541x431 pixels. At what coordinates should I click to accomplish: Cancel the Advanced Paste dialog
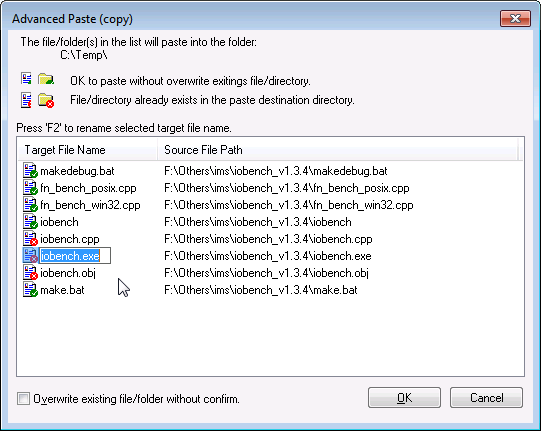486,398
